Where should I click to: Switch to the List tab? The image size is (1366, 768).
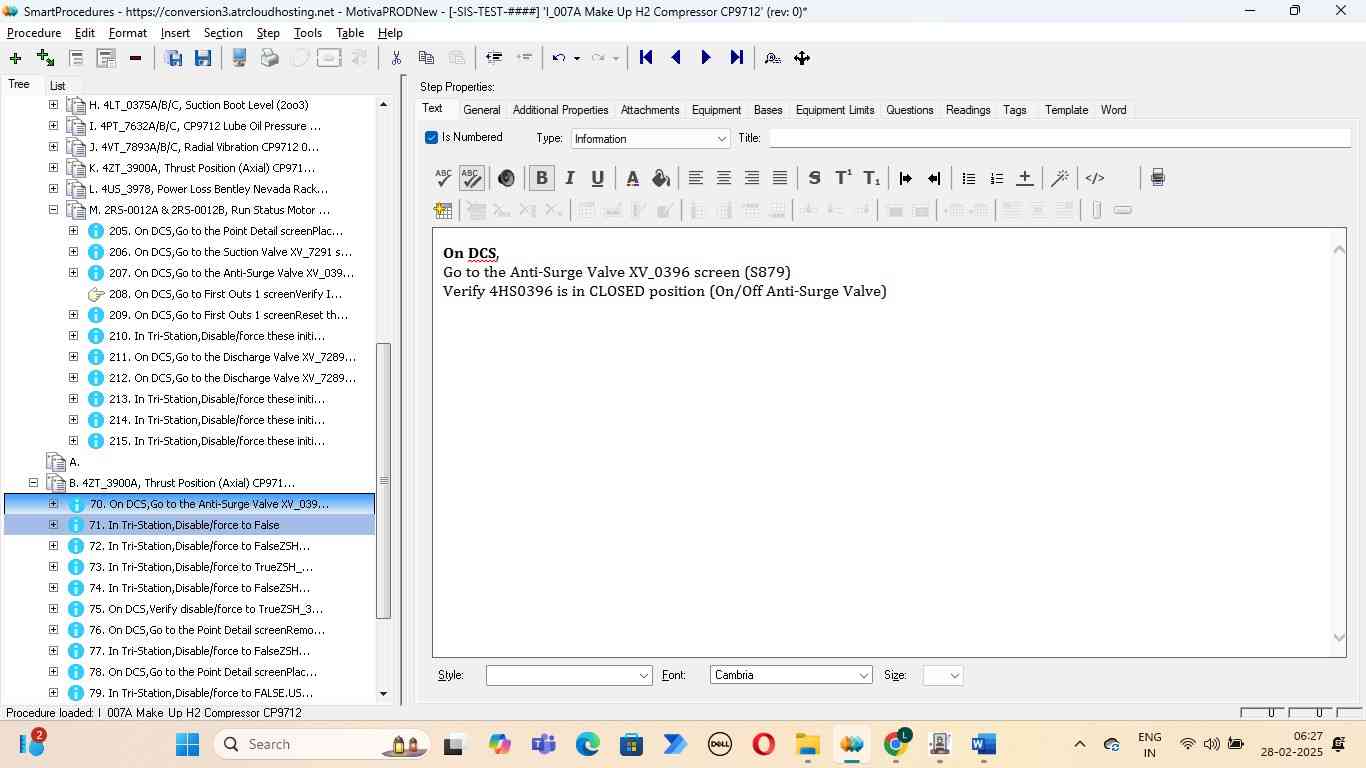point(58,86)
